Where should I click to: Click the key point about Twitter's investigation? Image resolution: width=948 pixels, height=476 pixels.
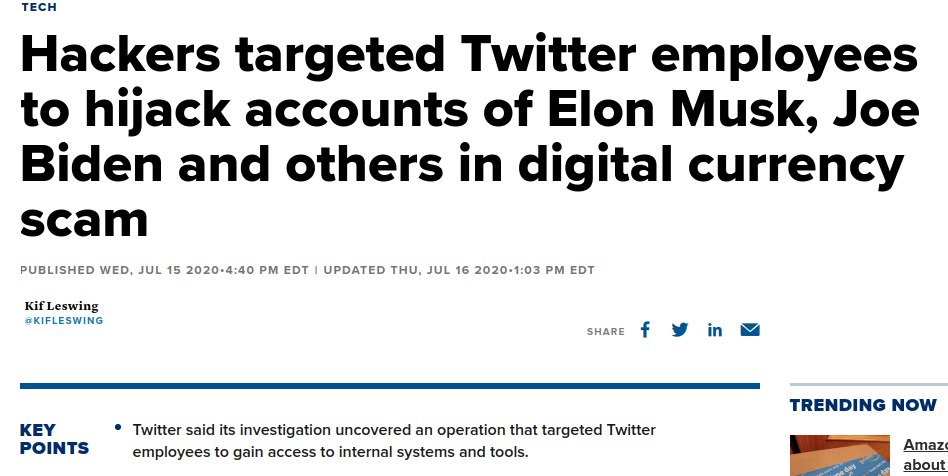click(394, 441)
